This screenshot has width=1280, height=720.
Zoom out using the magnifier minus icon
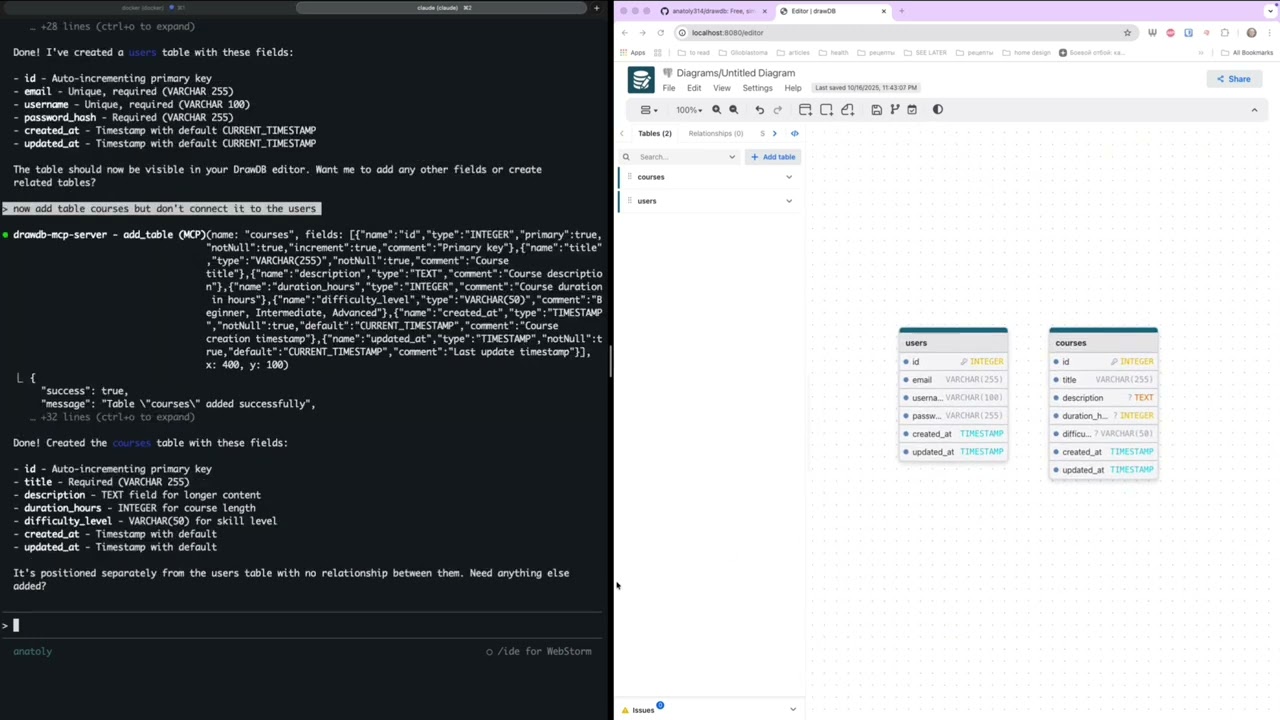(x=733, y=110)
